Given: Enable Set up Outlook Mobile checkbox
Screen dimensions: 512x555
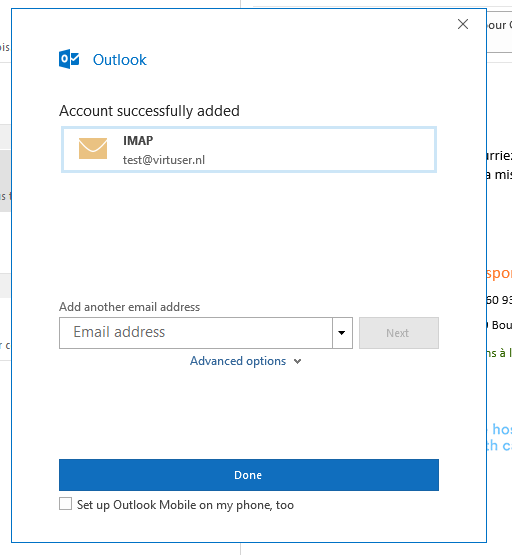Looking at the screenshot, I should click(65, 504).
